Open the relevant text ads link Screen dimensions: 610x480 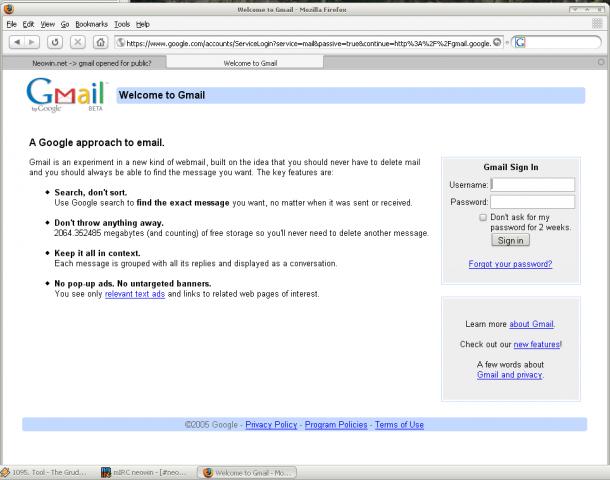tap(135, 294)
